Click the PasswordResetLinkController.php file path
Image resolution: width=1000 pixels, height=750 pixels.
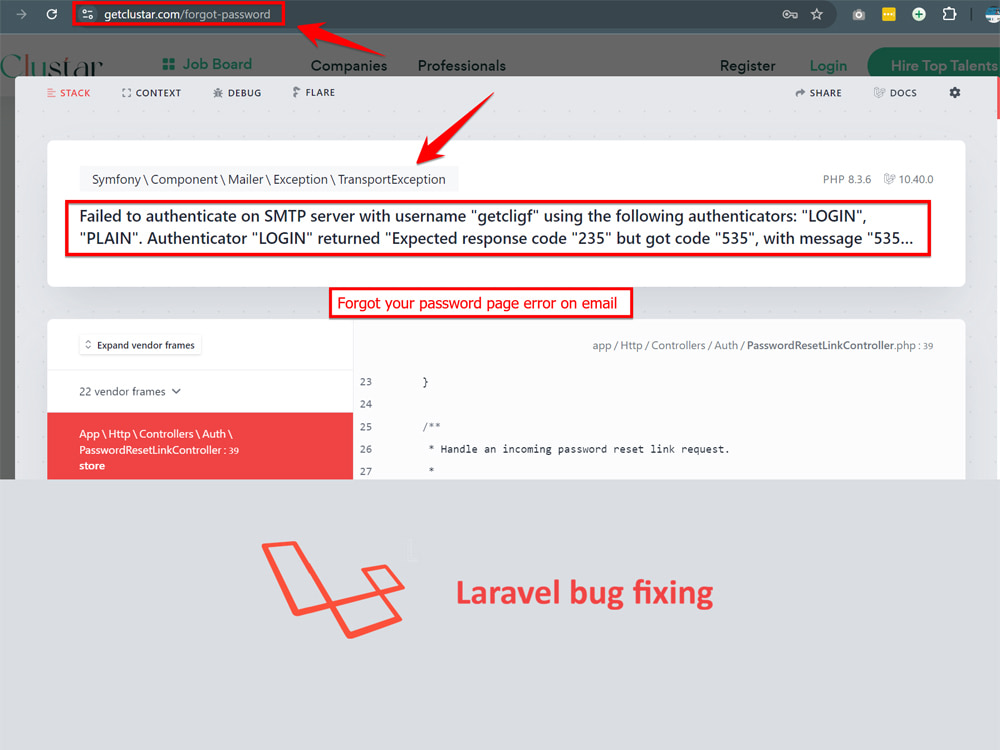(x=763, y=346)
